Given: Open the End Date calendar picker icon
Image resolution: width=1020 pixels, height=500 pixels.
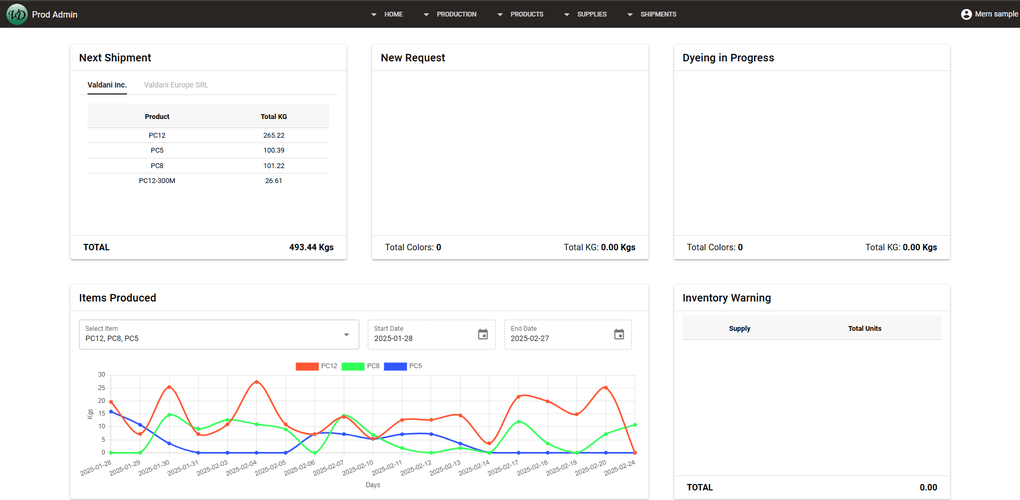Looking at the screenshot, I should coord(619,334).
